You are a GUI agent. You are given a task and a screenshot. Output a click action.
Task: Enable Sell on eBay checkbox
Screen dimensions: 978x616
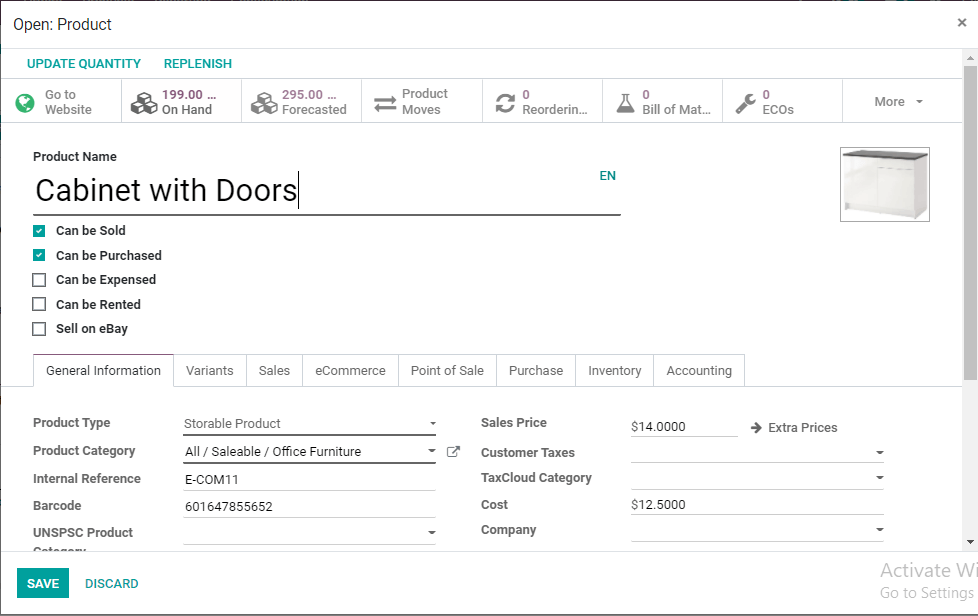(39, 329)
